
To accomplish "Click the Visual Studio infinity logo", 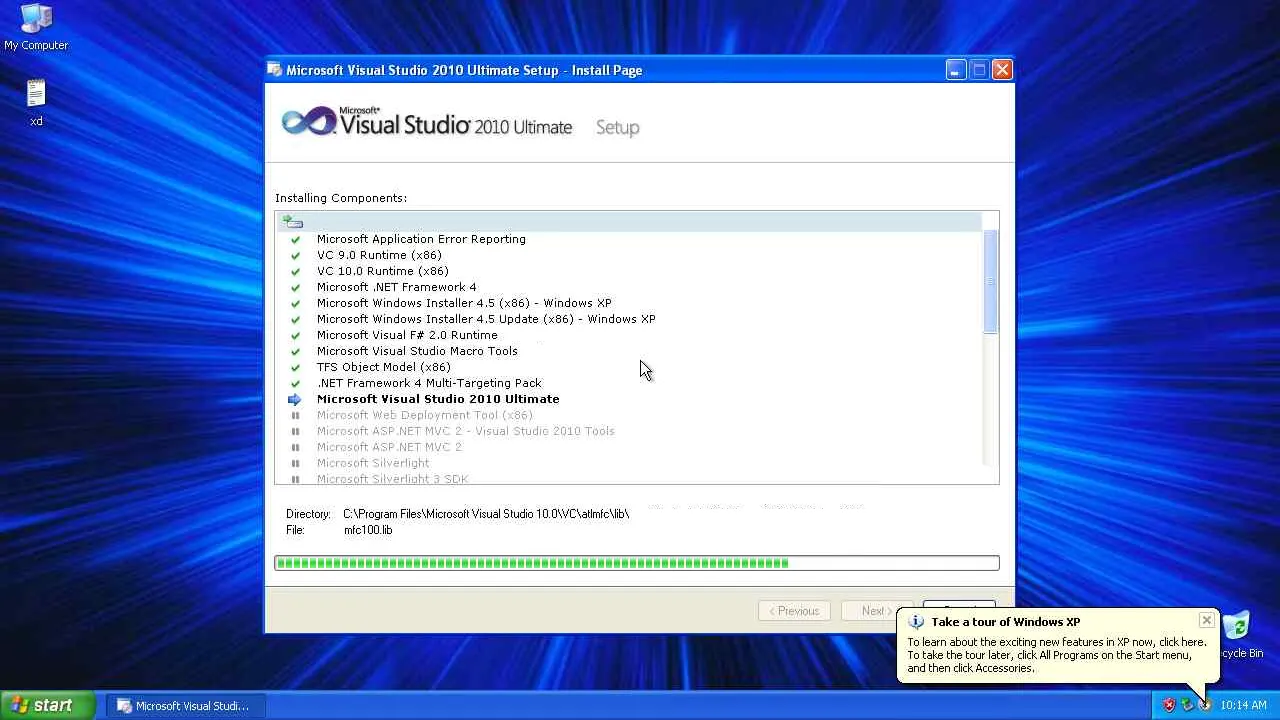I will [310, 123].
